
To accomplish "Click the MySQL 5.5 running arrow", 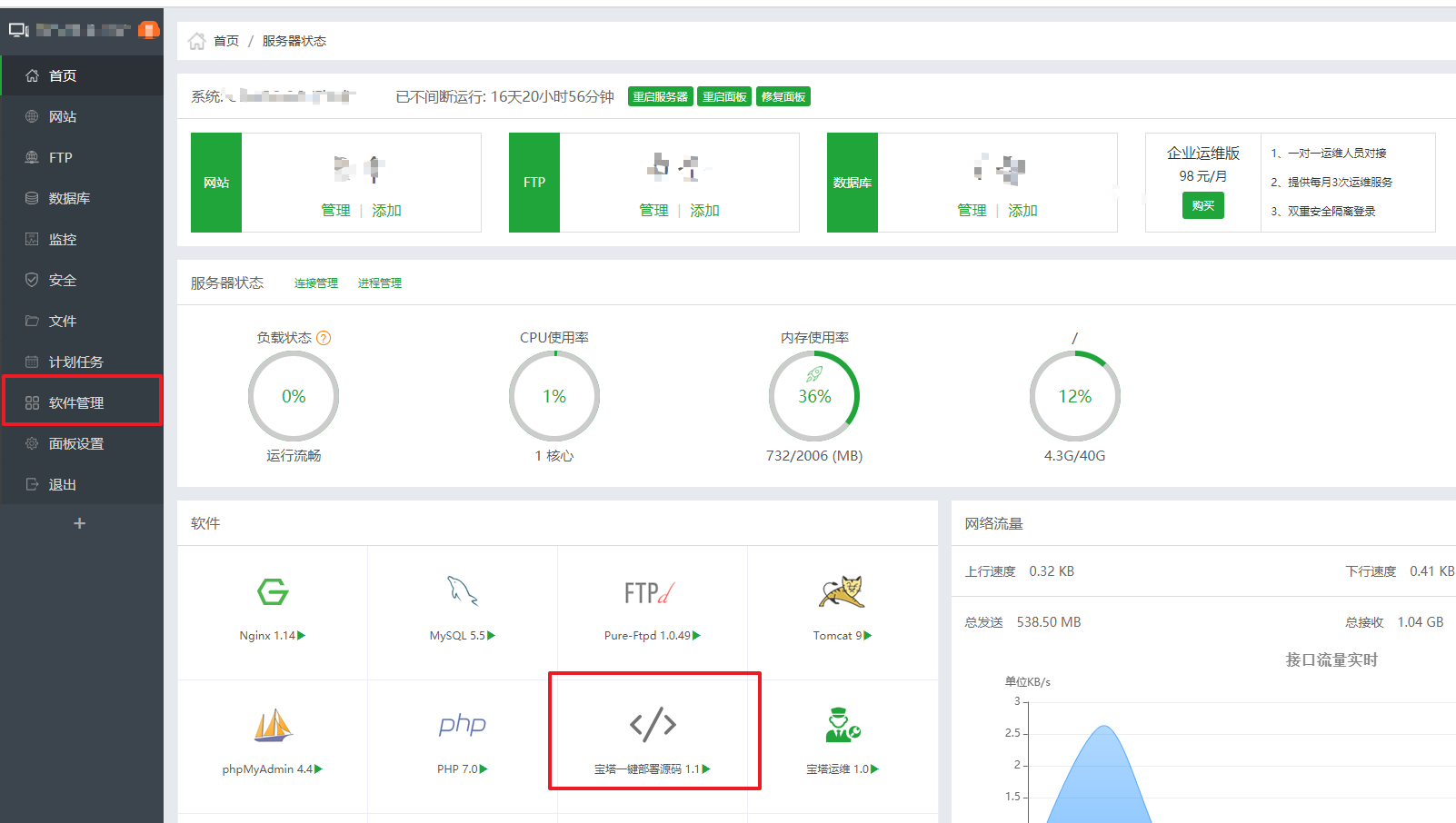I will click(492, 636).
